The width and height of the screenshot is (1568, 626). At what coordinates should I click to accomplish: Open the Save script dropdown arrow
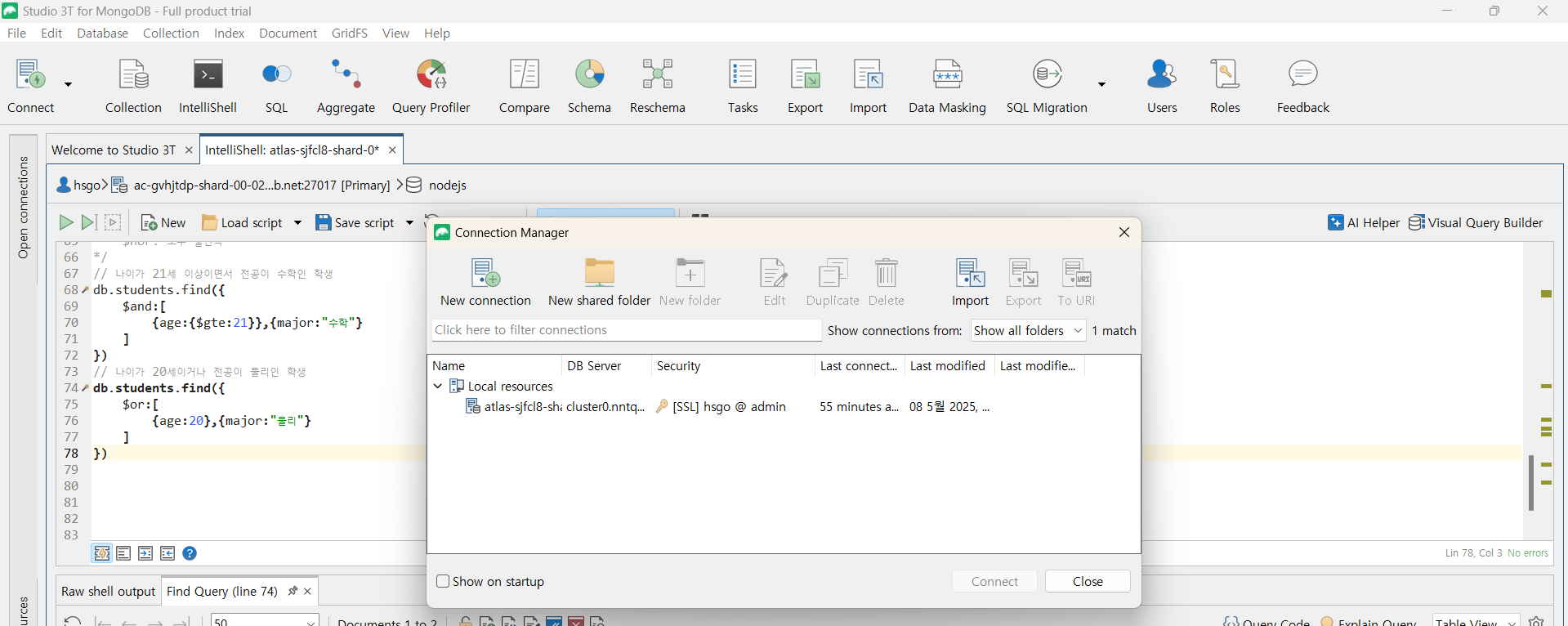click(x=409, y=222)
